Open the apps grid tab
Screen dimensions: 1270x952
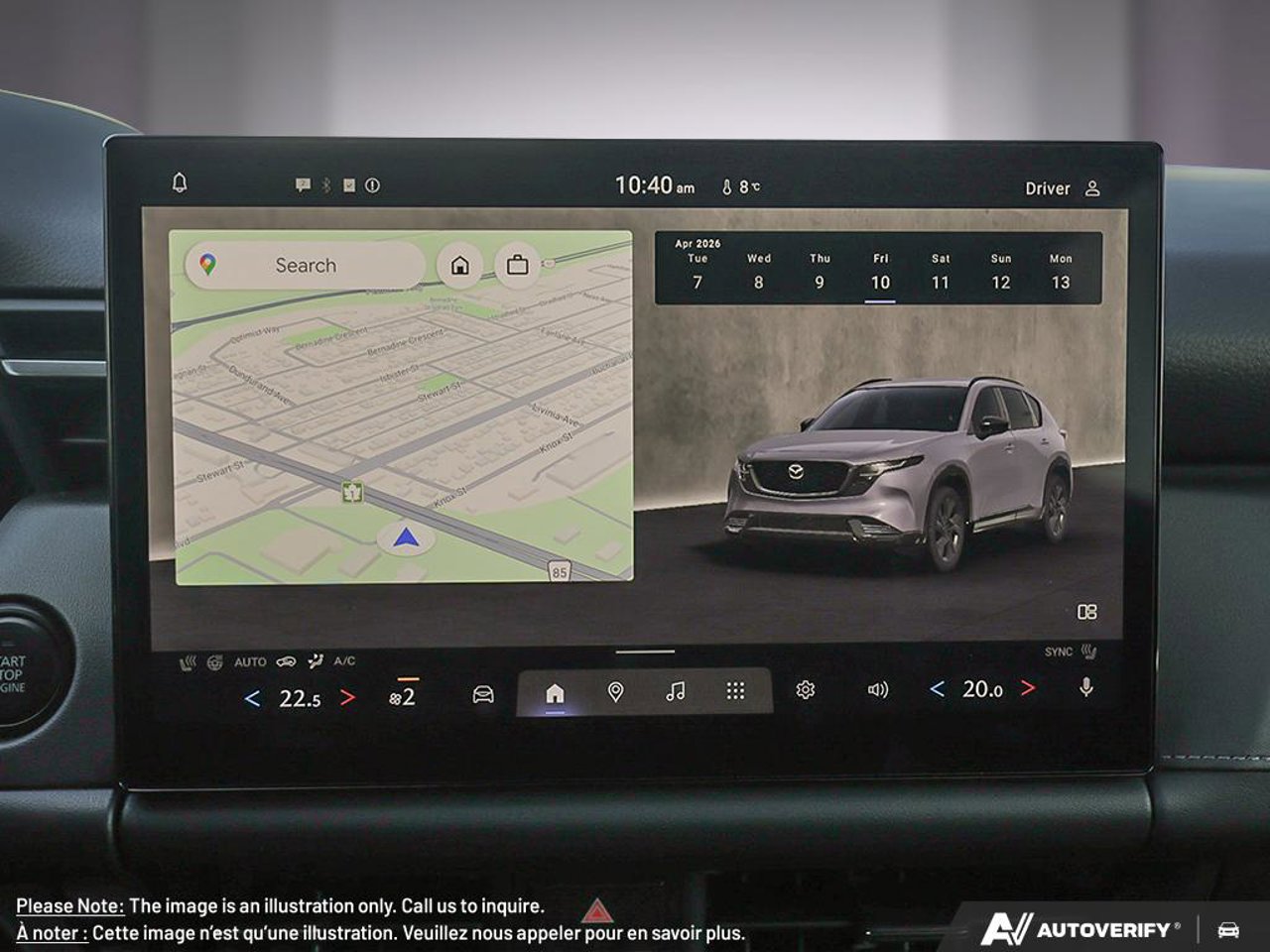[x=735, y=692]
